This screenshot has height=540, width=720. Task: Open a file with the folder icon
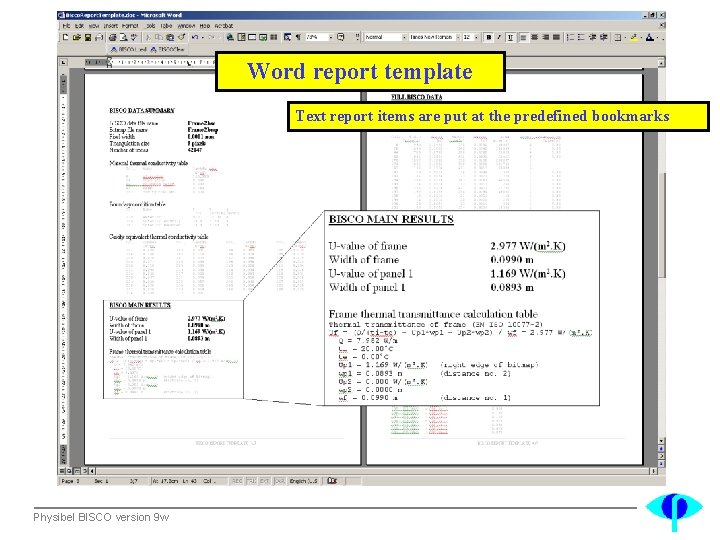pos(76,37)
